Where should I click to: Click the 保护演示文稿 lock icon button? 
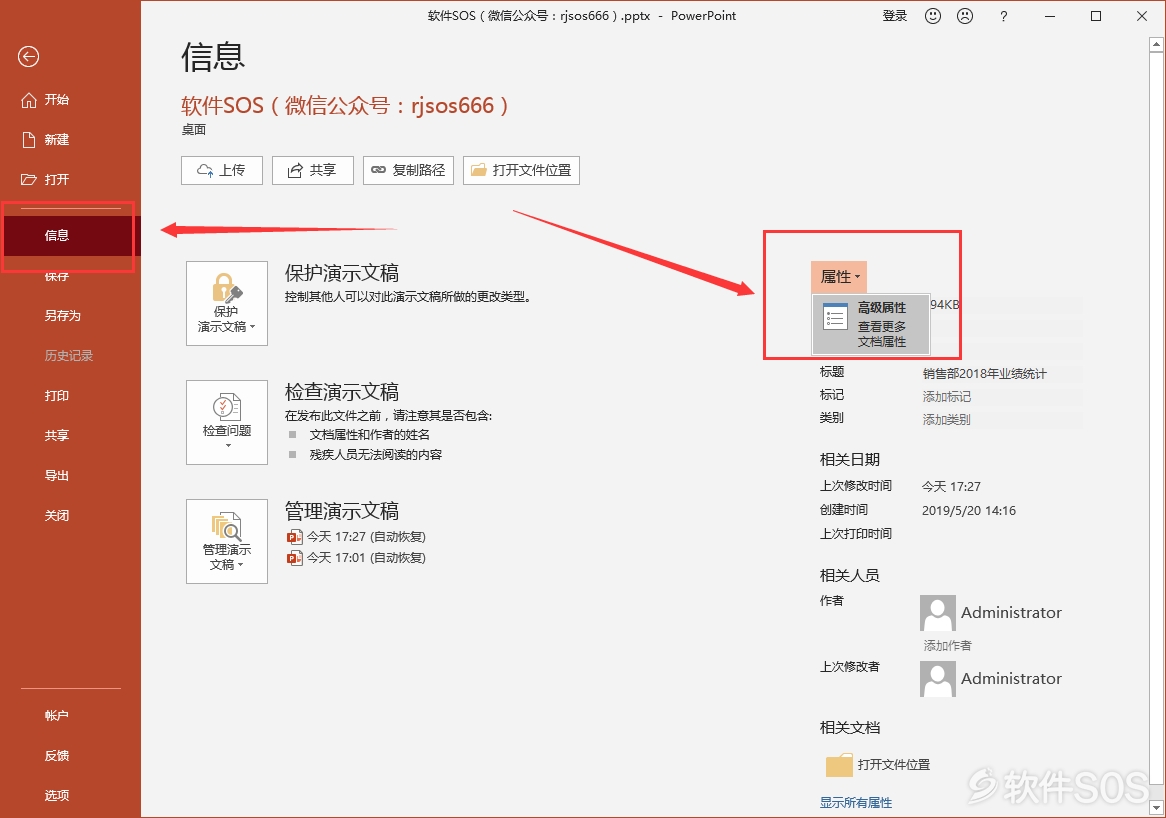pyautogui.click(x=227, y=303)
